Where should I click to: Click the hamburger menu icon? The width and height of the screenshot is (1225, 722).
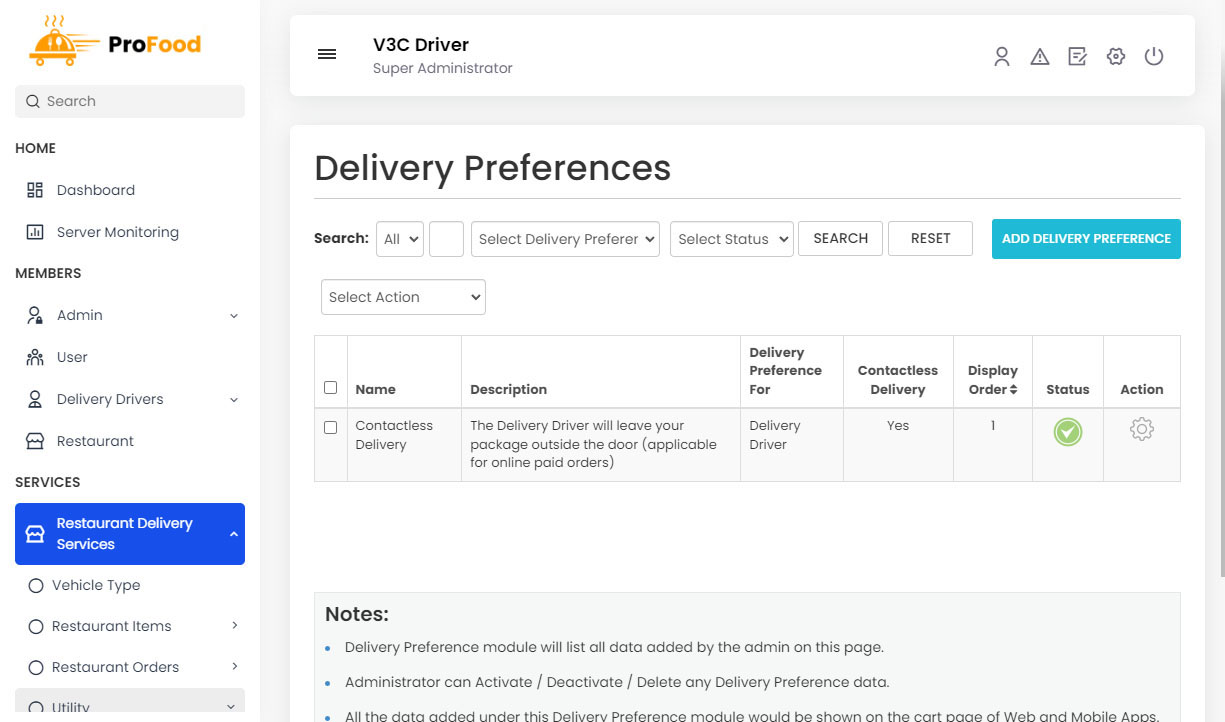coord(327,55)
